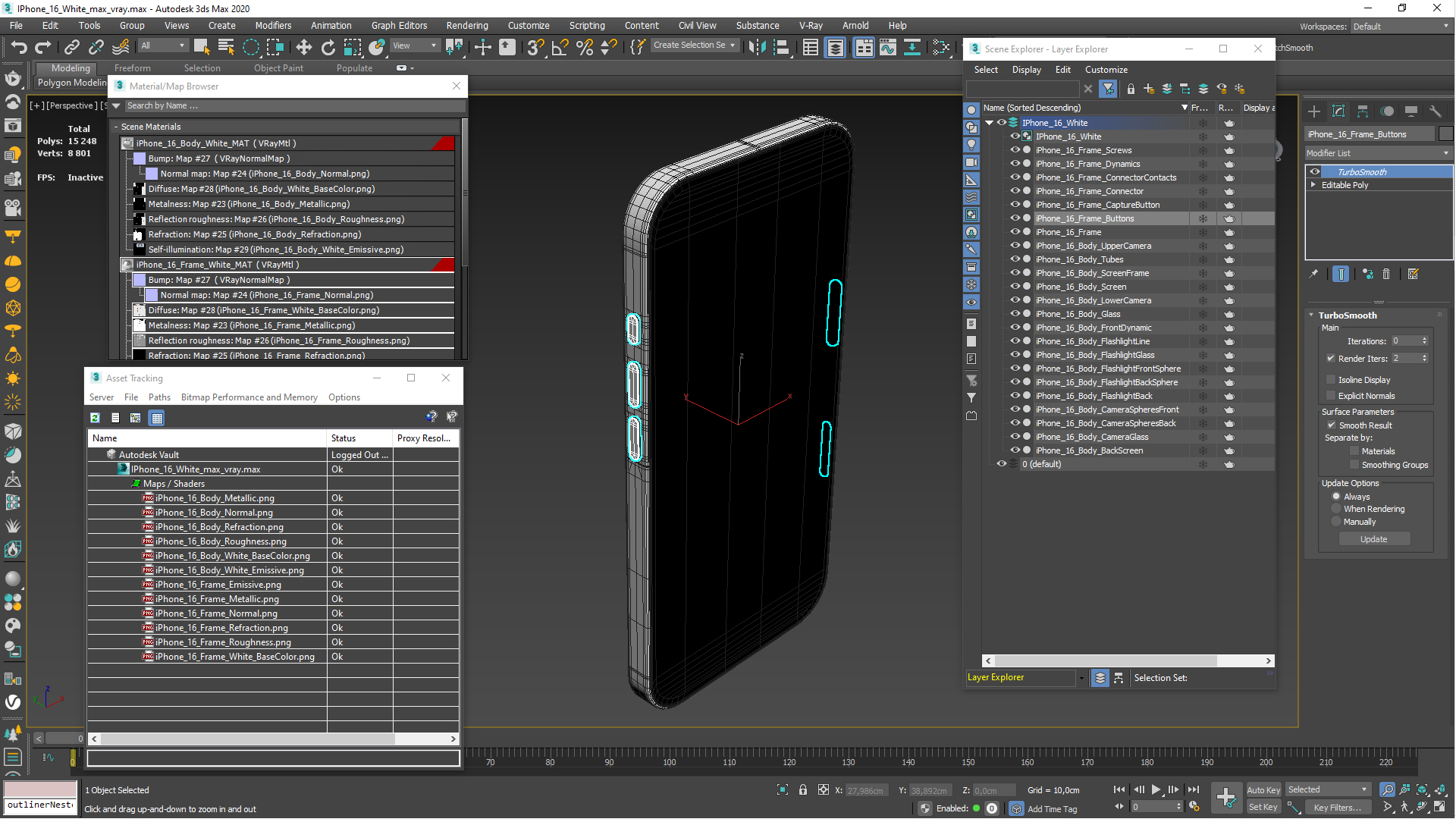Viewport: 1456px width, 819px height.
Task: Activate the Select and Rotate tool
Action: pos(328,47)
